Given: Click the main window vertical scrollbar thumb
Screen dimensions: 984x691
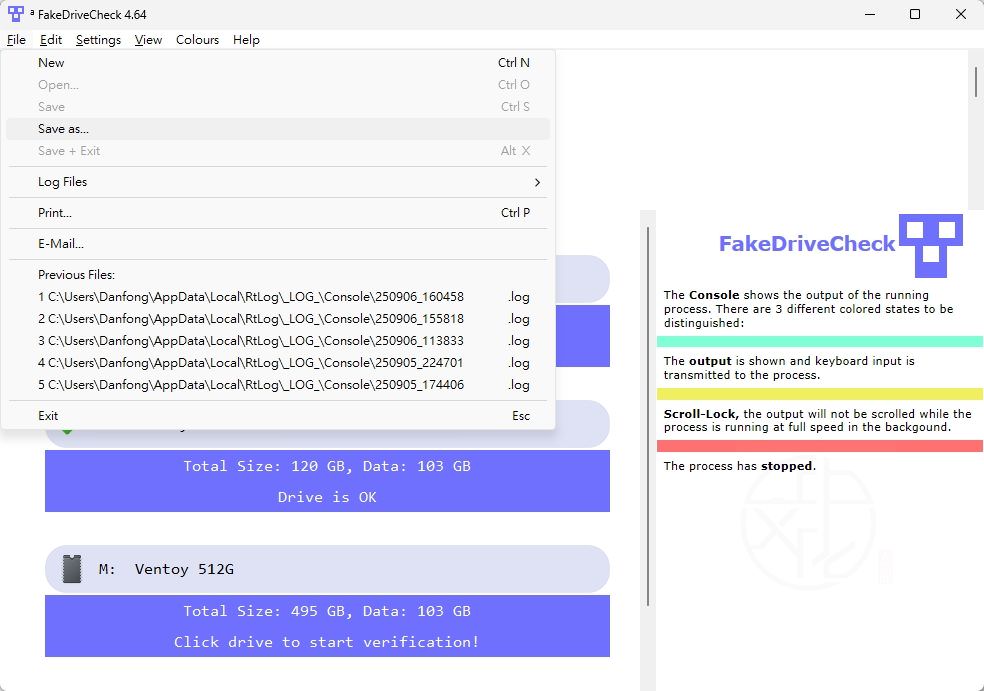Looking at the screenshot, I should 976,82.
